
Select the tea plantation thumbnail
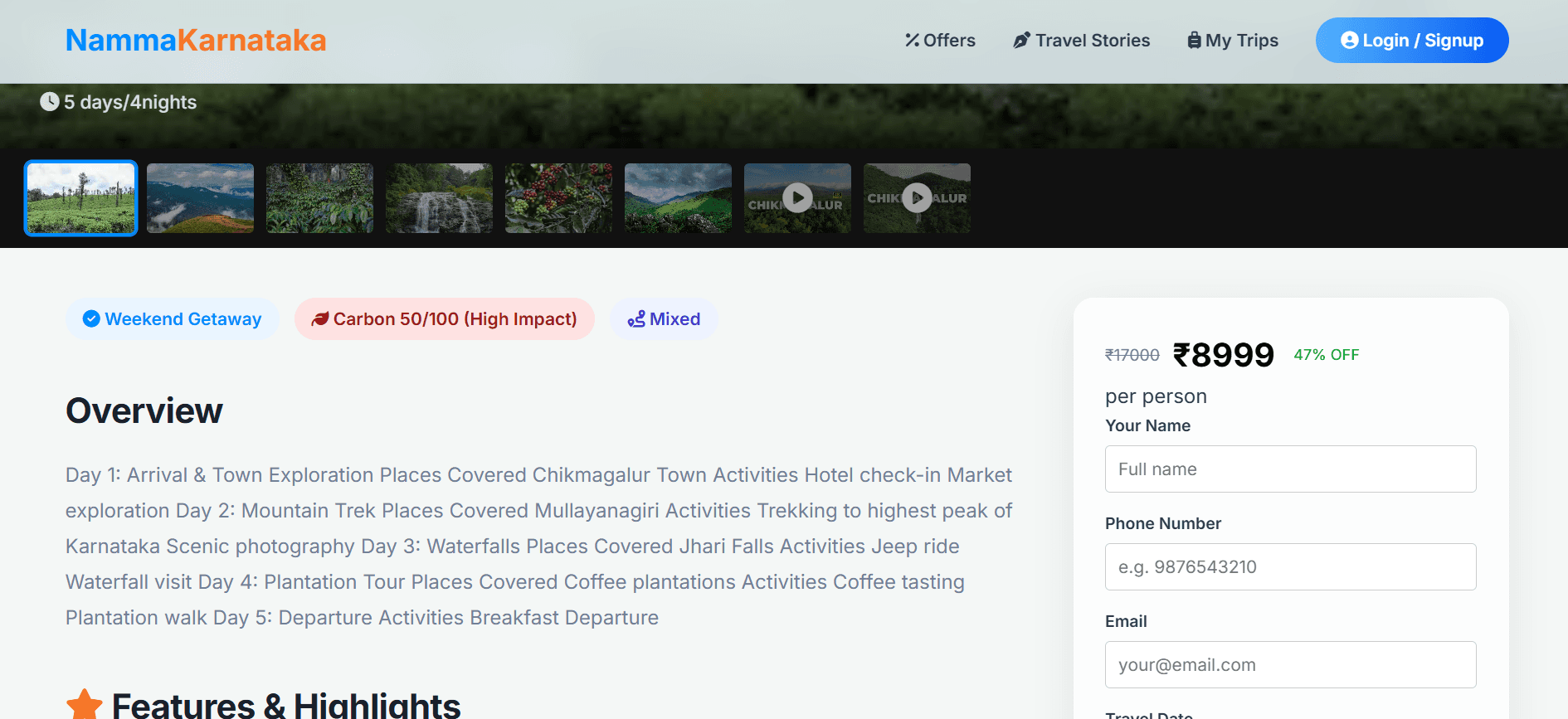[81, 198]
